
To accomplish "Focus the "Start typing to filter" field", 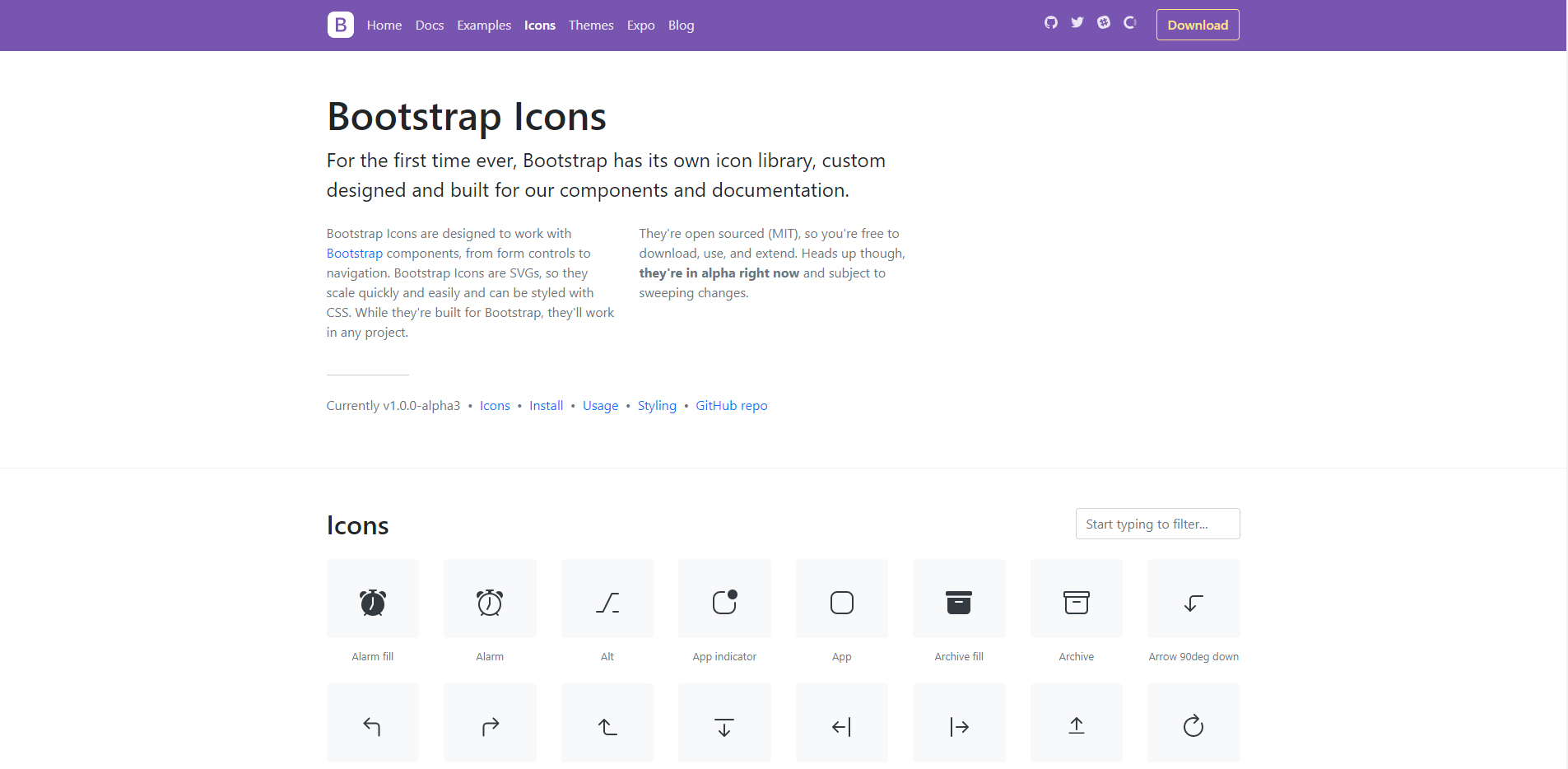I will pos(1157,524).
